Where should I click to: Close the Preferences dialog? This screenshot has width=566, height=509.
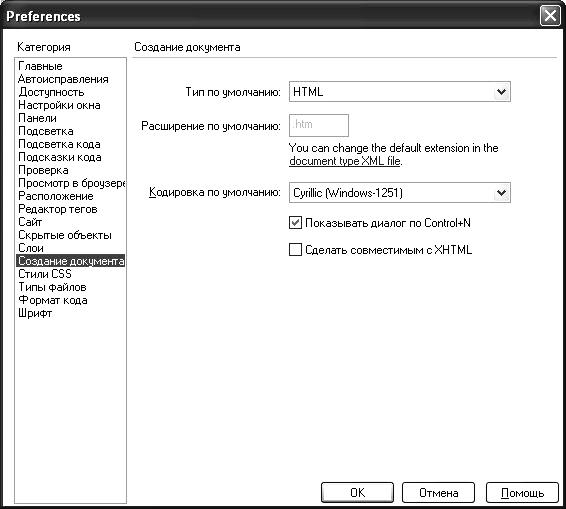pos(550,16)
